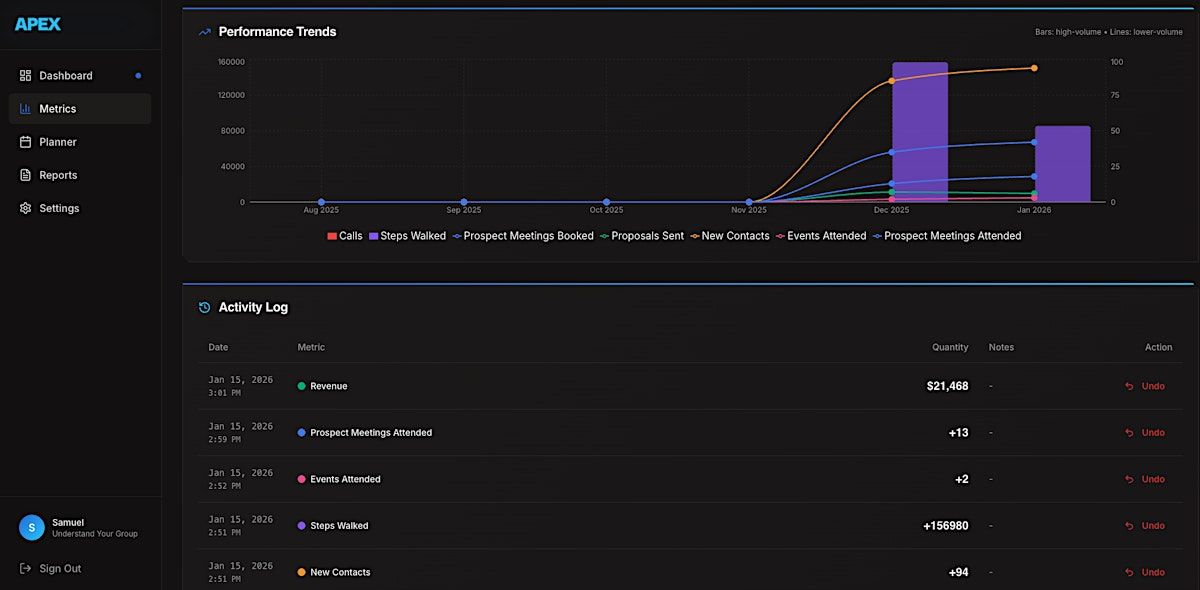Click the Sign Out arrow icon
1200x590 pixels.
[26, 569]
